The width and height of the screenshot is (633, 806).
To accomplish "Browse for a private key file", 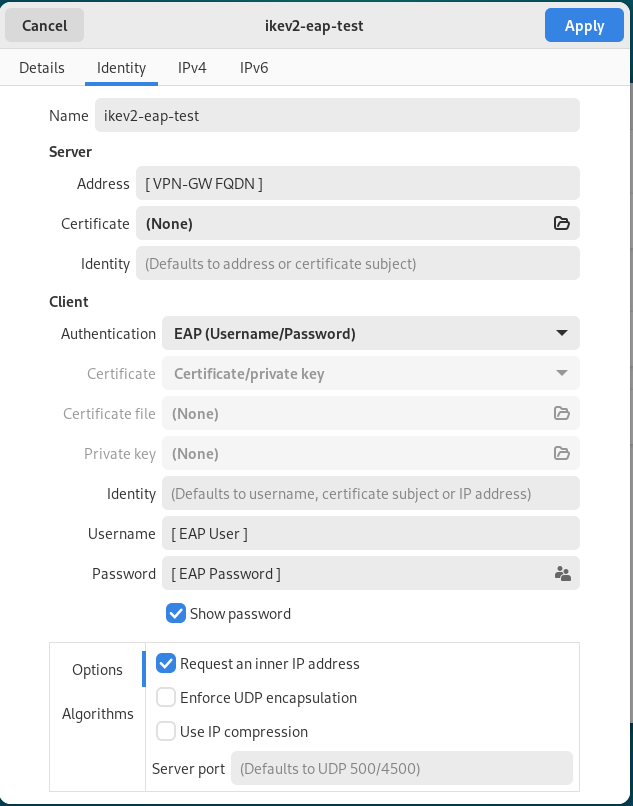I will [x=563, y=453].
